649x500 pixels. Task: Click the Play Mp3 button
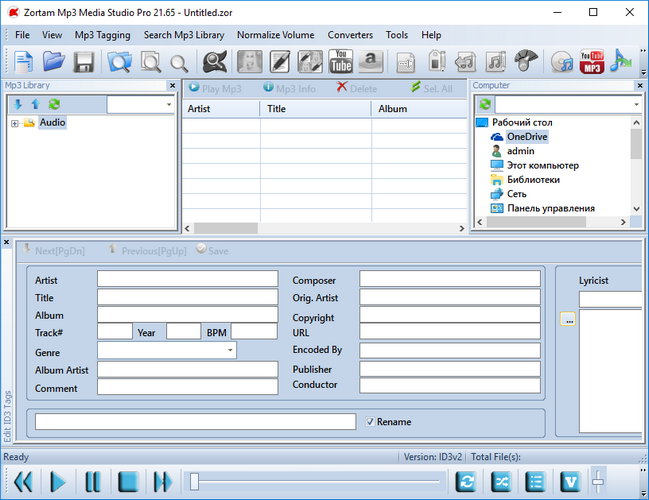(x=215, y=88)
